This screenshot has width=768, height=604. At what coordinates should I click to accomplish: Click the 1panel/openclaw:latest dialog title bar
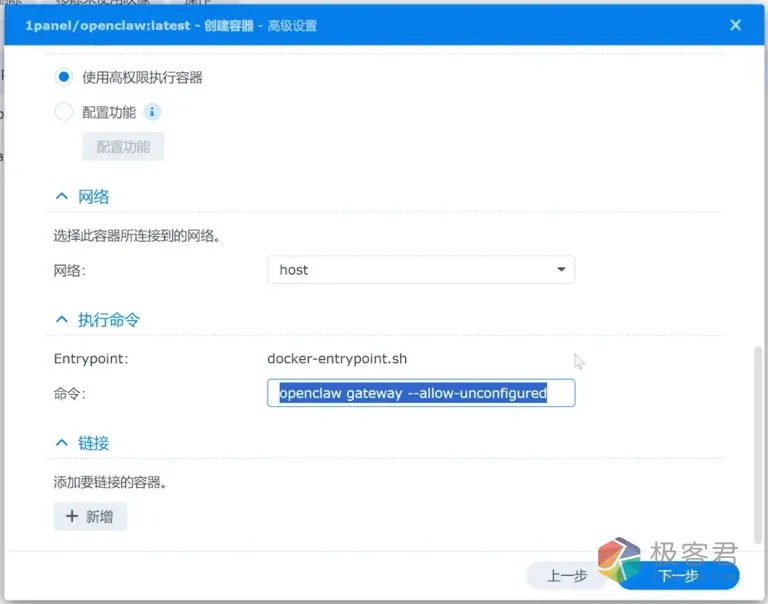300,25
